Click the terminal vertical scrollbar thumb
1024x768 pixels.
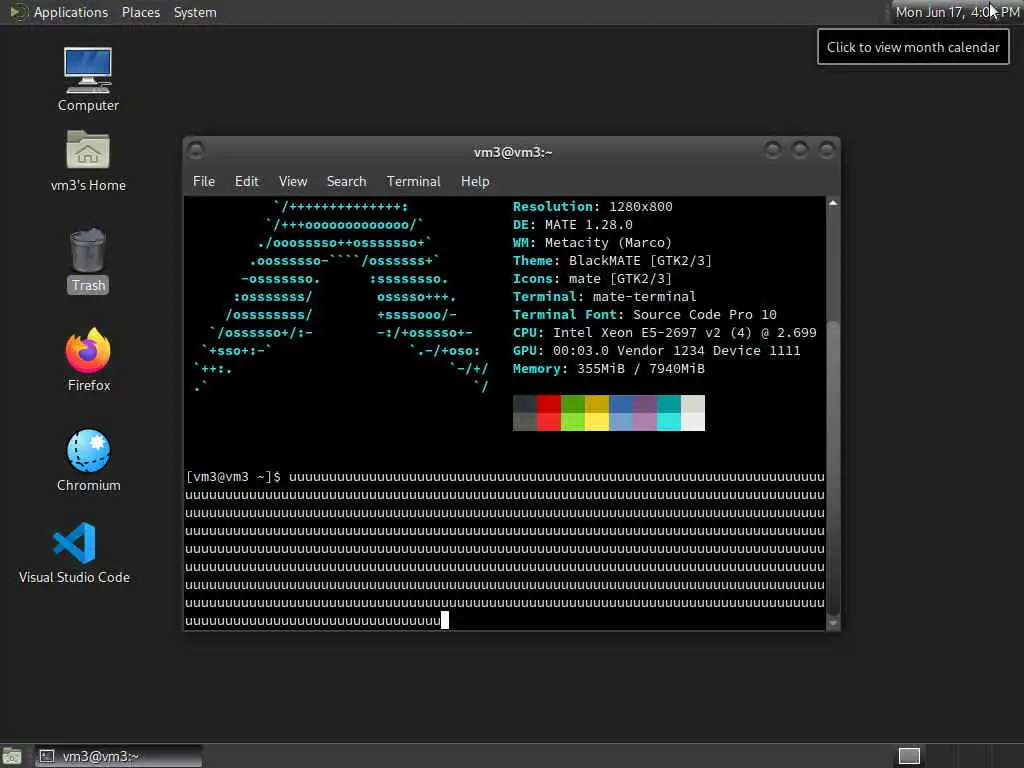833,467
